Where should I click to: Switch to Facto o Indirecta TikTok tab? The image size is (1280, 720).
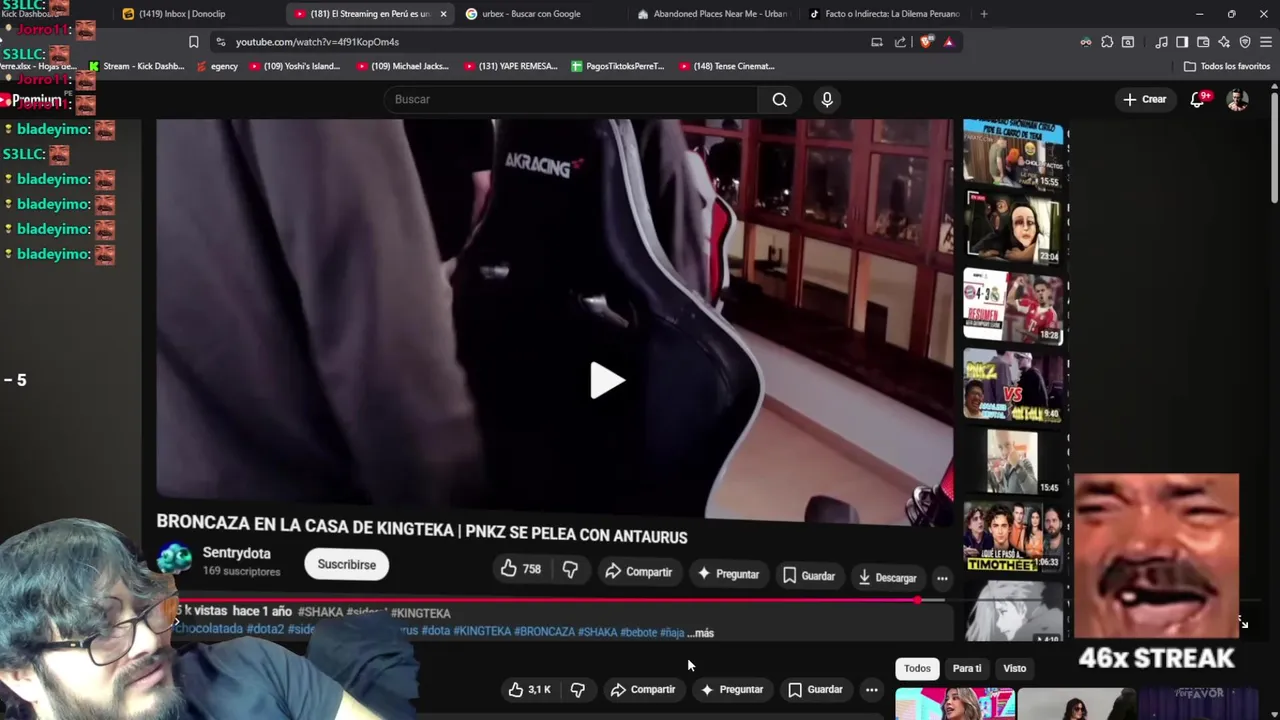click(x=885, y=14)
